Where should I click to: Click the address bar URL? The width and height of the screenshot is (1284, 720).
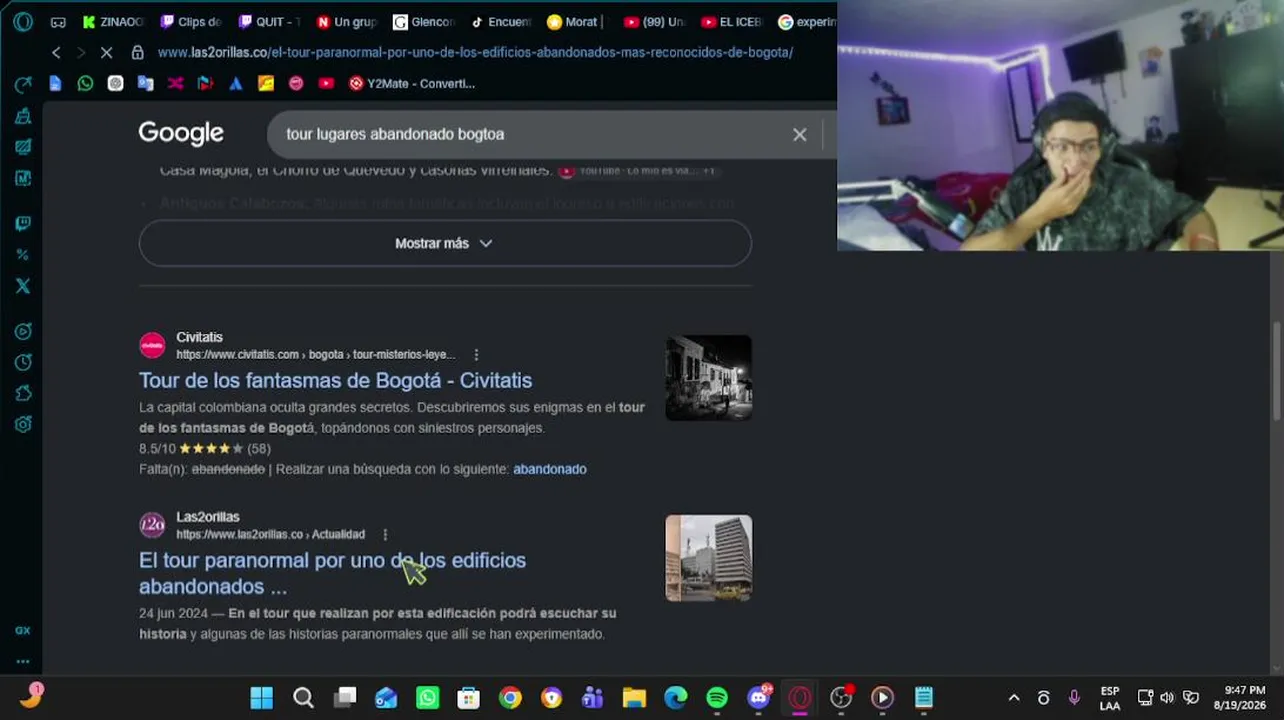pyautogui.click(x=475, y=52)
